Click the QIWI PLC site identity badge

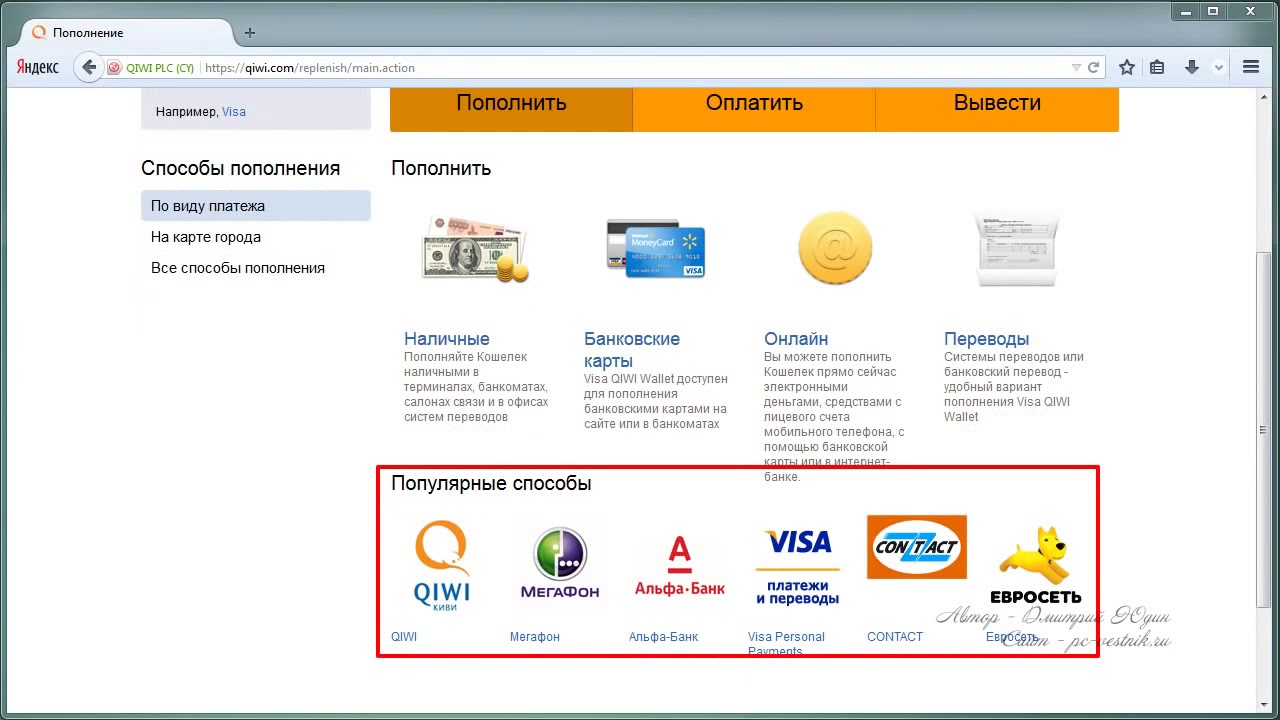tap(151, 68)
